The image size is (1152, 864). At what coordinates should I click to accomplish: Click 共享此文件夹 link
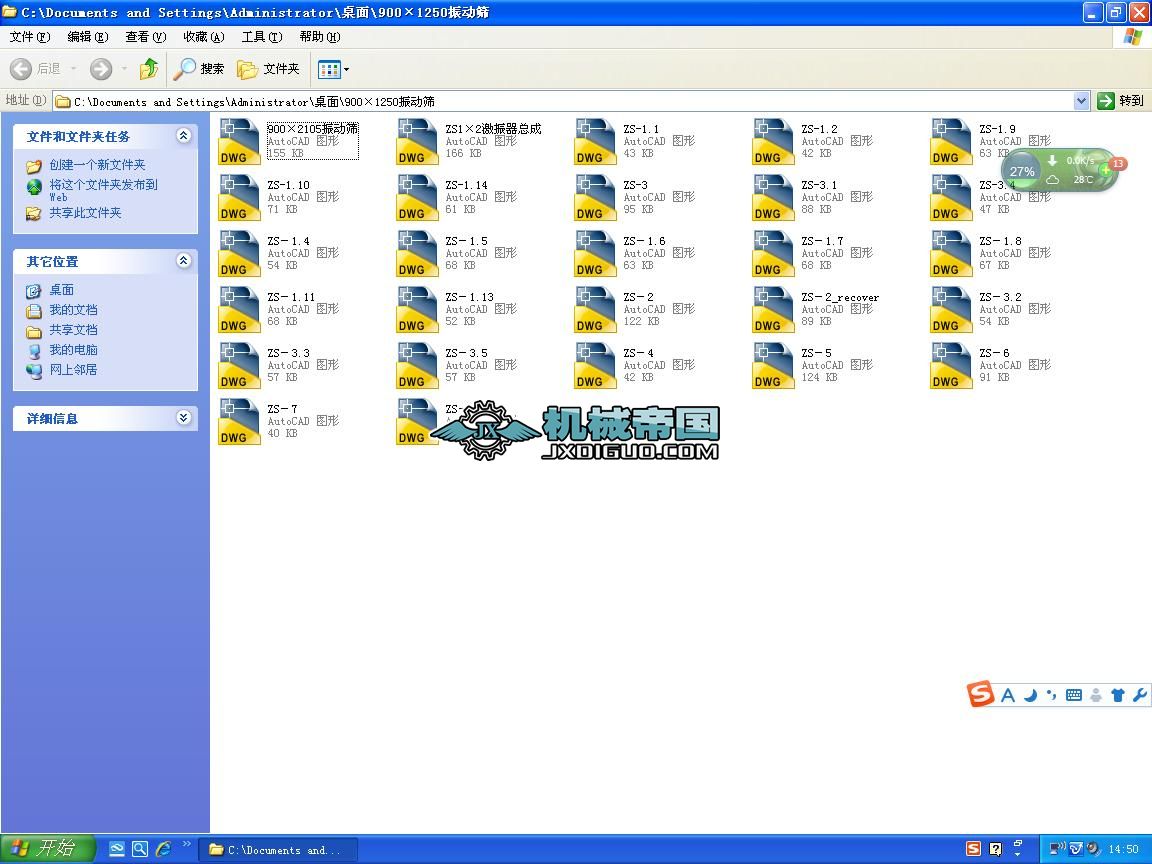click(85, 213)
